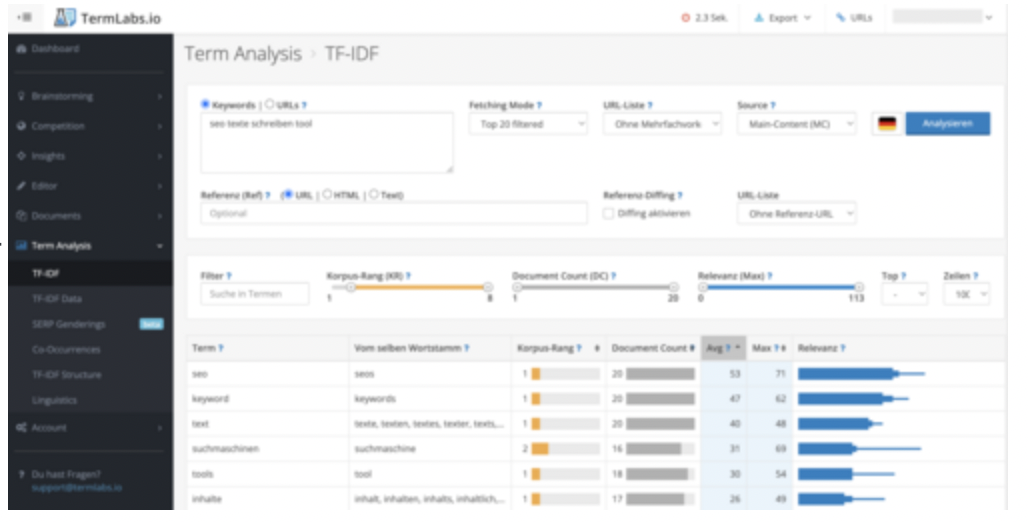This screenshot has width=1028, height=522.
Task: Sort by the Avg column header
Action: [x=724, y=348]
